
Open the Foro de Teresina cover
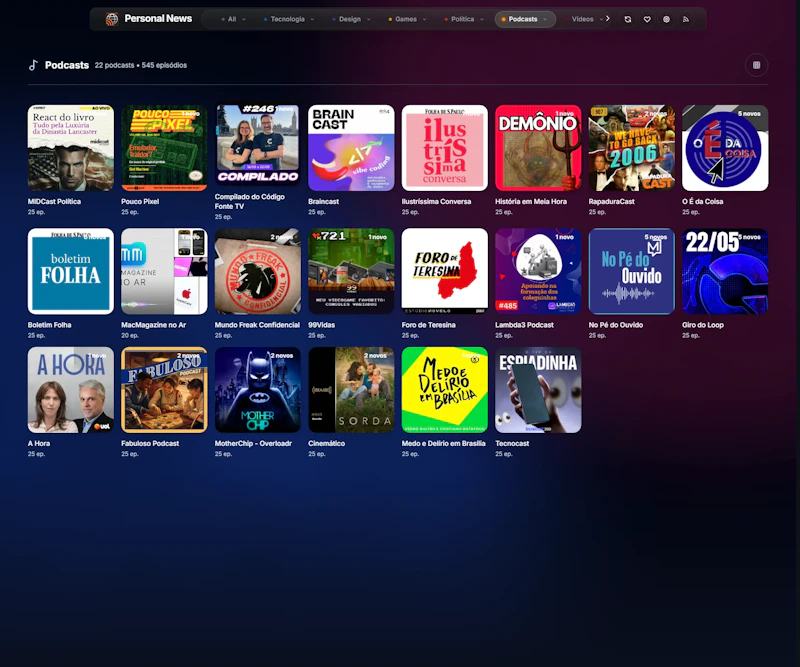pos(445,271)
